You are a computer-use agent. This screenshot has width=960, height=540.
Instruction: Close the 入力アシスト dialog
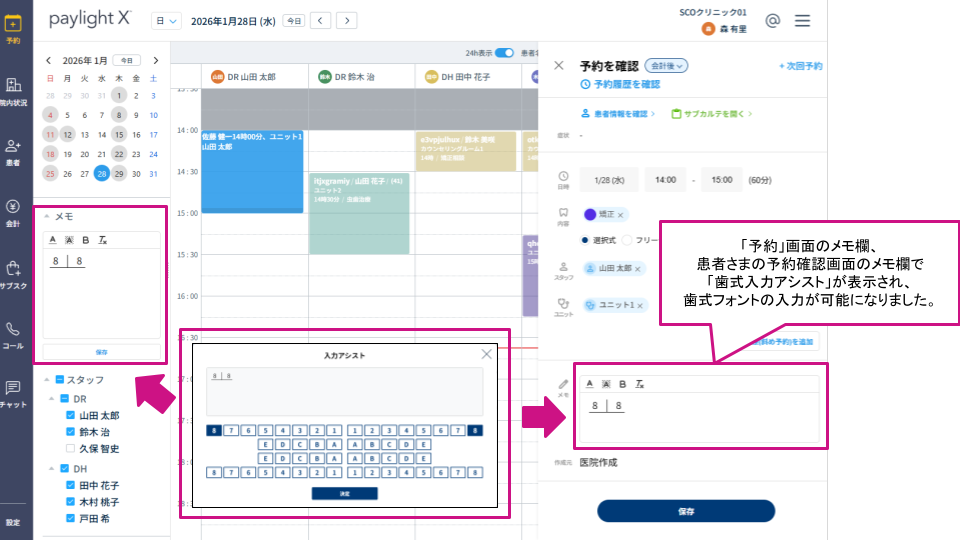coord(486,354)
